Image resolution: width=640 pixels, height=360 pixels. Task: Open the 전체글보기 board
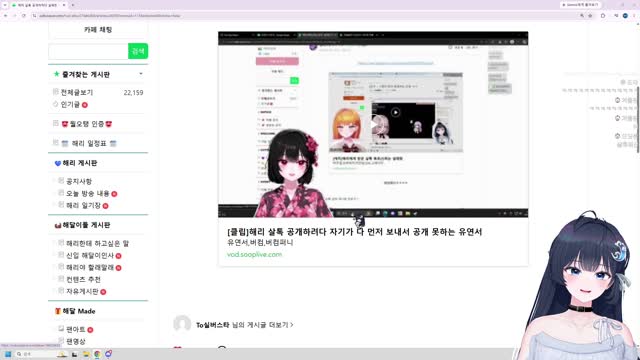point(77,93)
